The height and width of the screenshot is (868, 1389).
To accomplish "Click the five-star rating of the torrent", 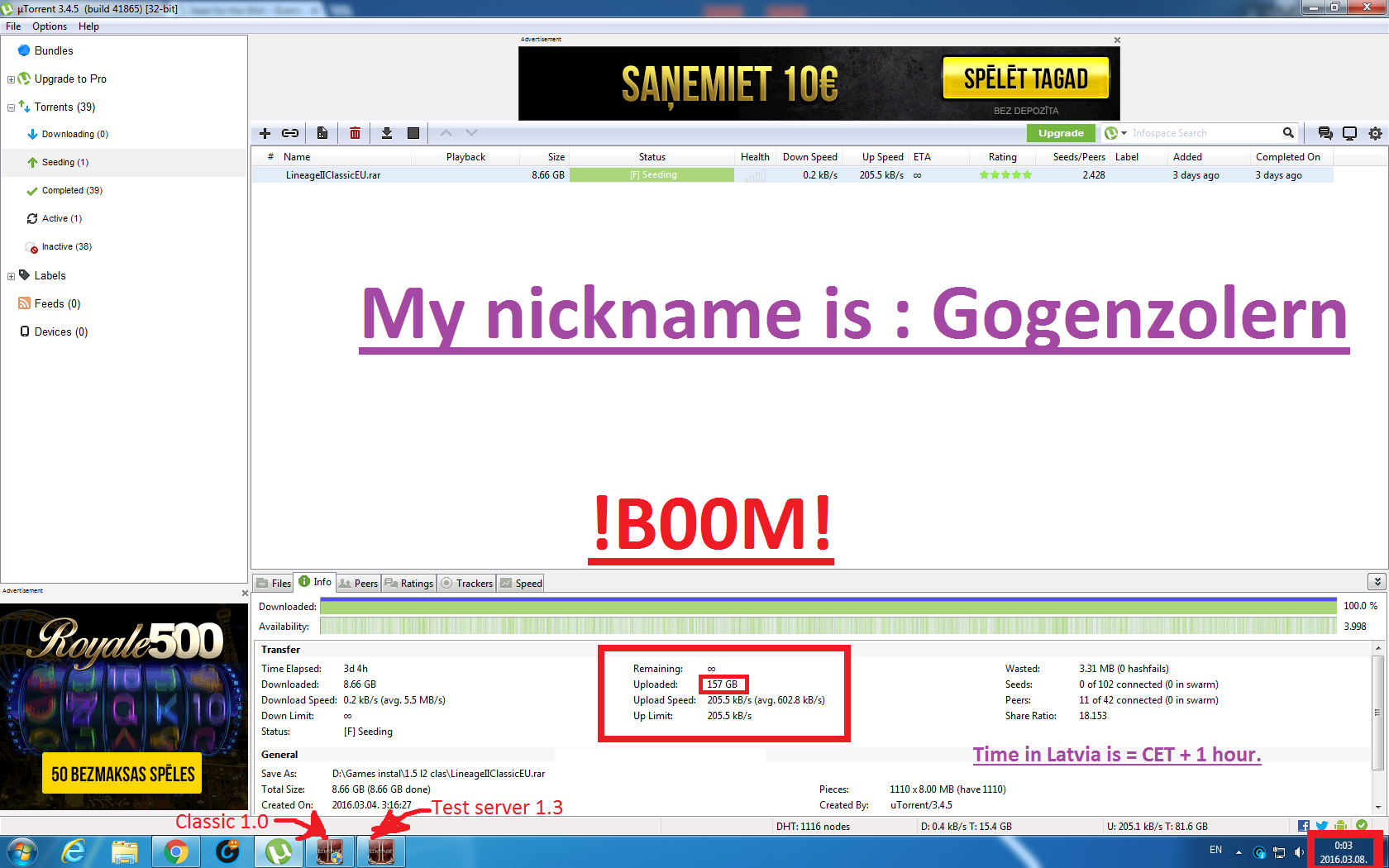I will [x=1005, y=175].
